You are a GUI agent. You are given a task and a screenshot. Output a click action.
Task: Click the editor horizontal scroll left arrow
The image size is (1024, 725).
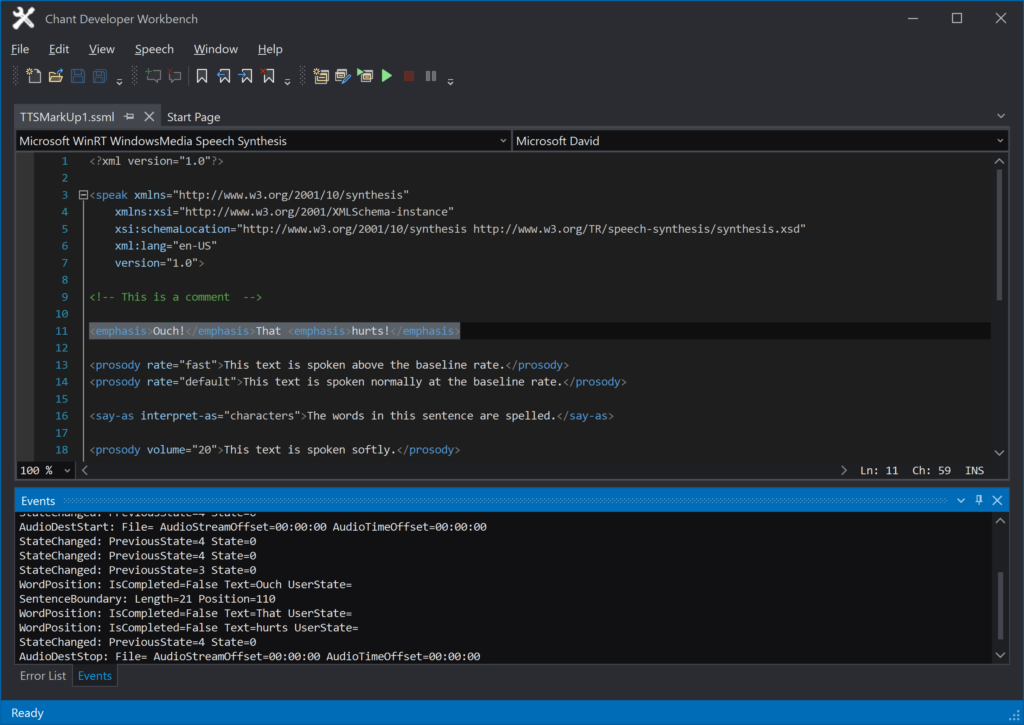tap(85, 470)
